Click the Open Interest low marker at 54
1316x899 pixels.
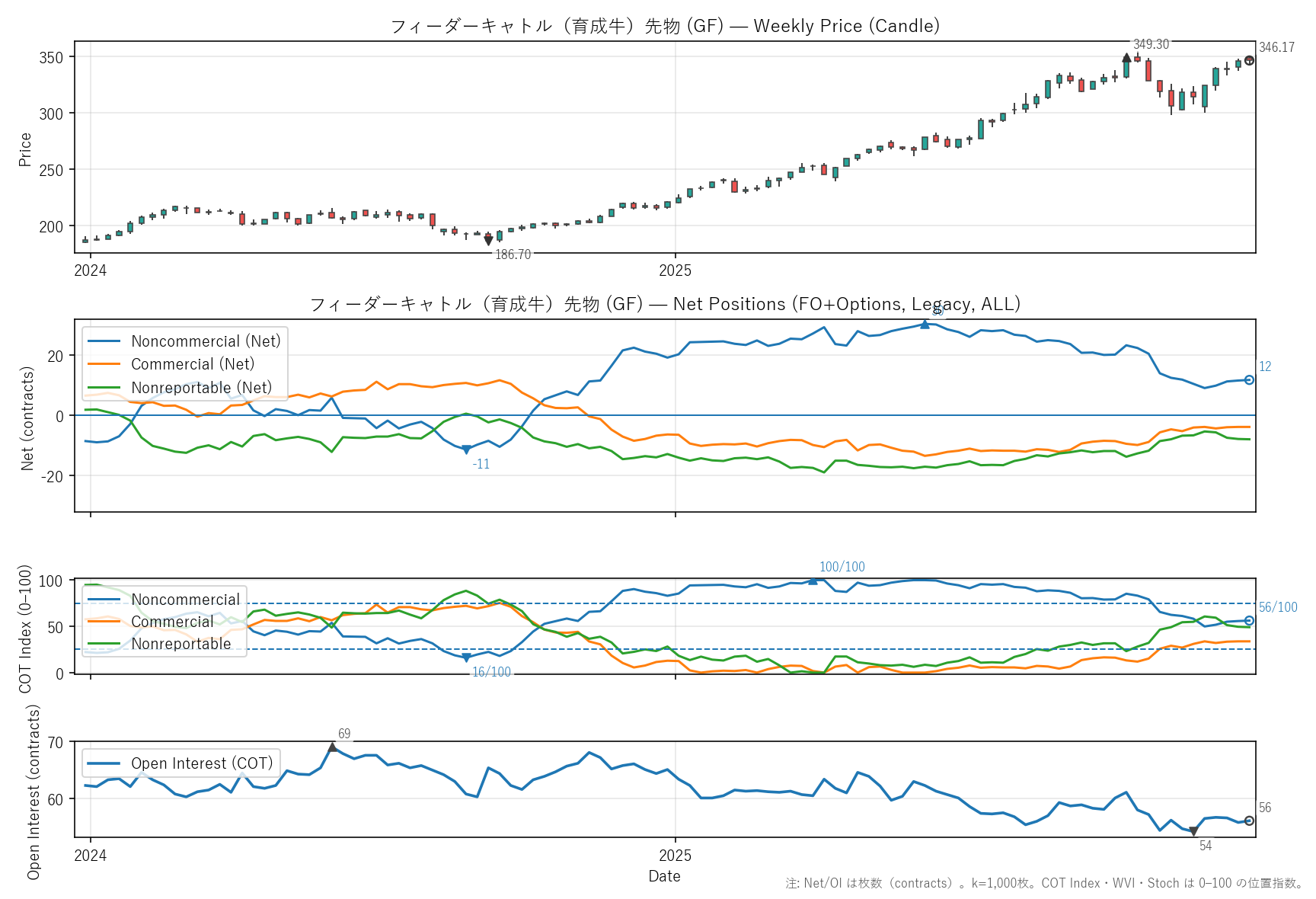(1193, 832)
